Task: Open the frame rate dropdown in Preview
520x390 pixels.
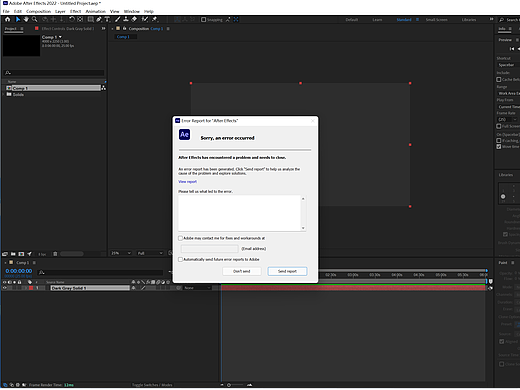Action: pyautogui.click(x=507, y=119)
